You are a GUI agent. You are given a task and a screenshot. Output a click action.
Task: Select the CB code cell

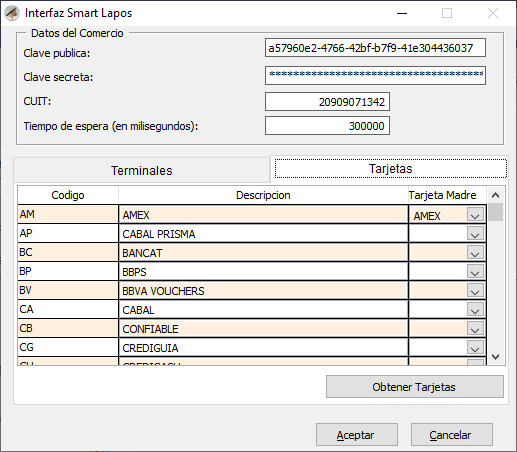click(68, 328)
